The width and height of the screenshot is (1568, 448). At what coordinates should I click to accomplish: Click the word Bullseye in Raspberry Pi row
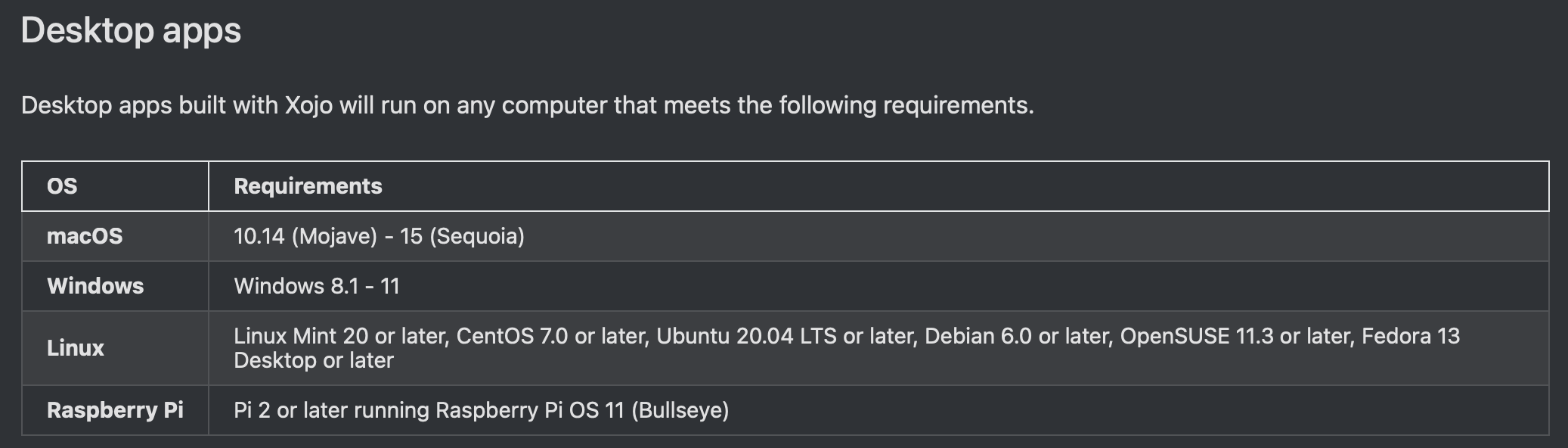(x=680, y=410)
